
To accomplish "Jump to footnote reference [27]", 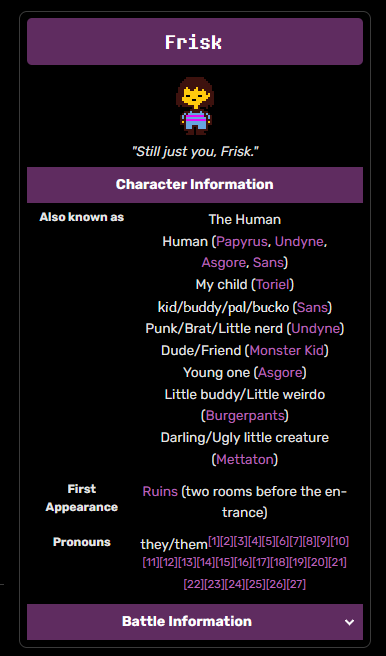I will pyautogui.click(x=297, y=584).
